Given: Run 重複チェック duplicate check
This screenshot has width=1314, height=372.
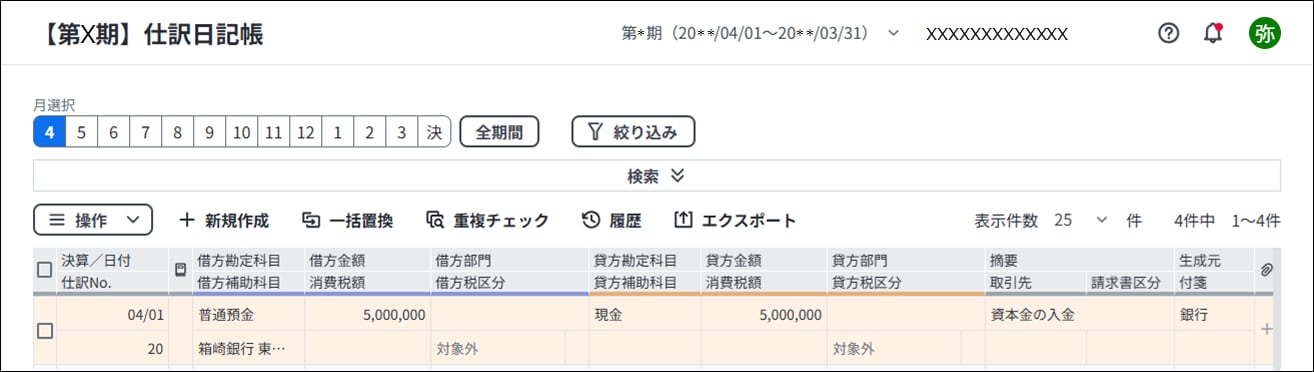Looking at the screenshot, I should (487, 220).
